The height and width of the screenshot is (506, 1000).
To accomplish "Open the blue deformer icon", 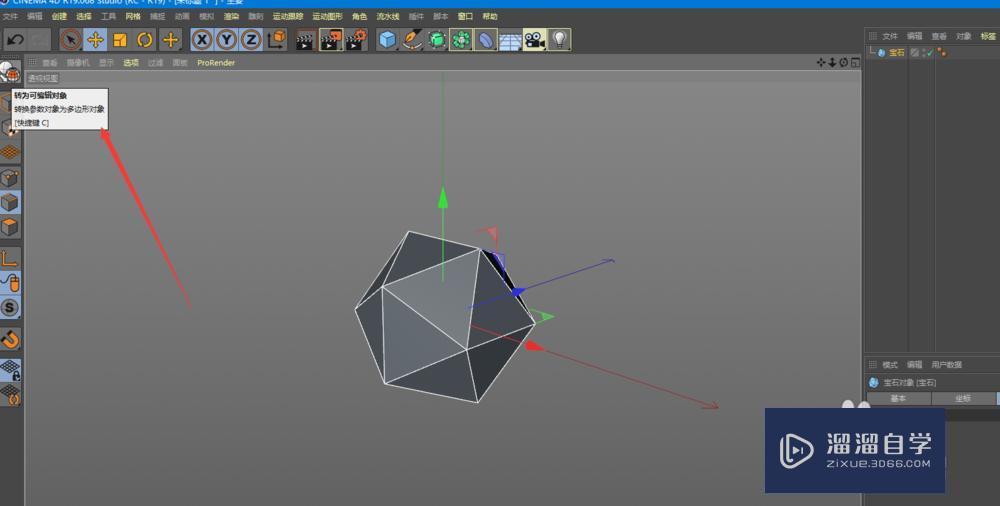I will (485, 40).
